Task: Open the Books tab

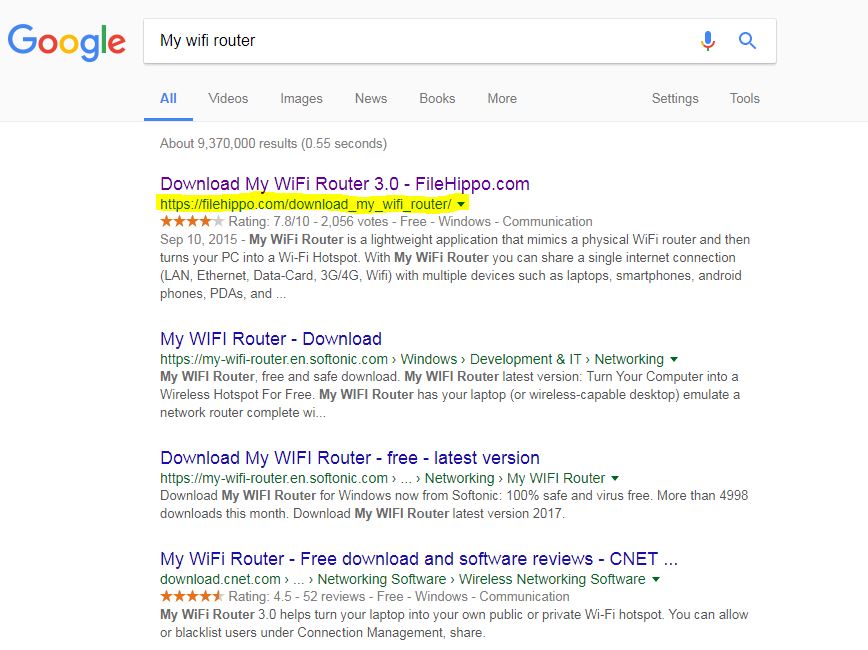Action: (437, 99)
